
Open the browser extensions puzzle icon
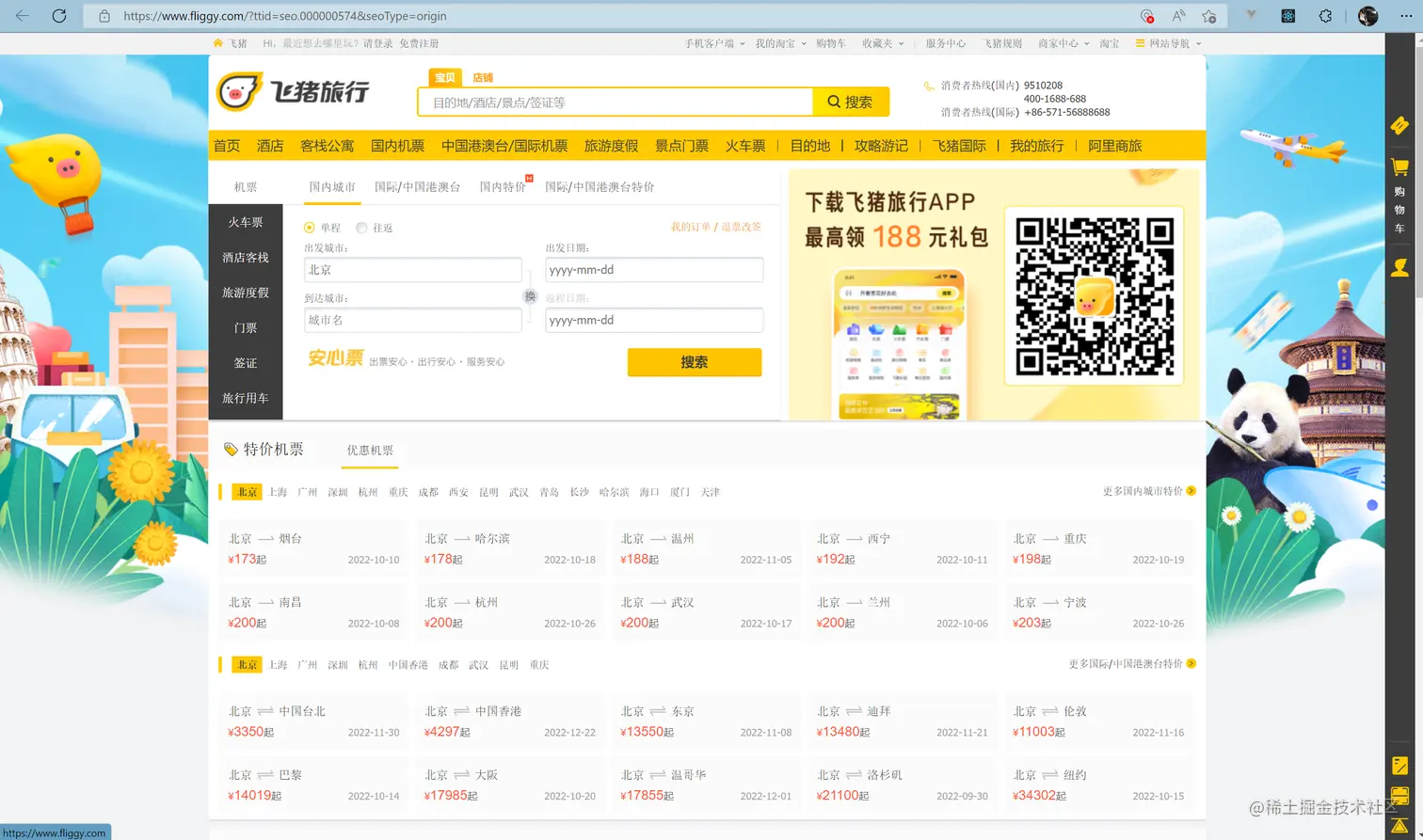(1325, 16)
